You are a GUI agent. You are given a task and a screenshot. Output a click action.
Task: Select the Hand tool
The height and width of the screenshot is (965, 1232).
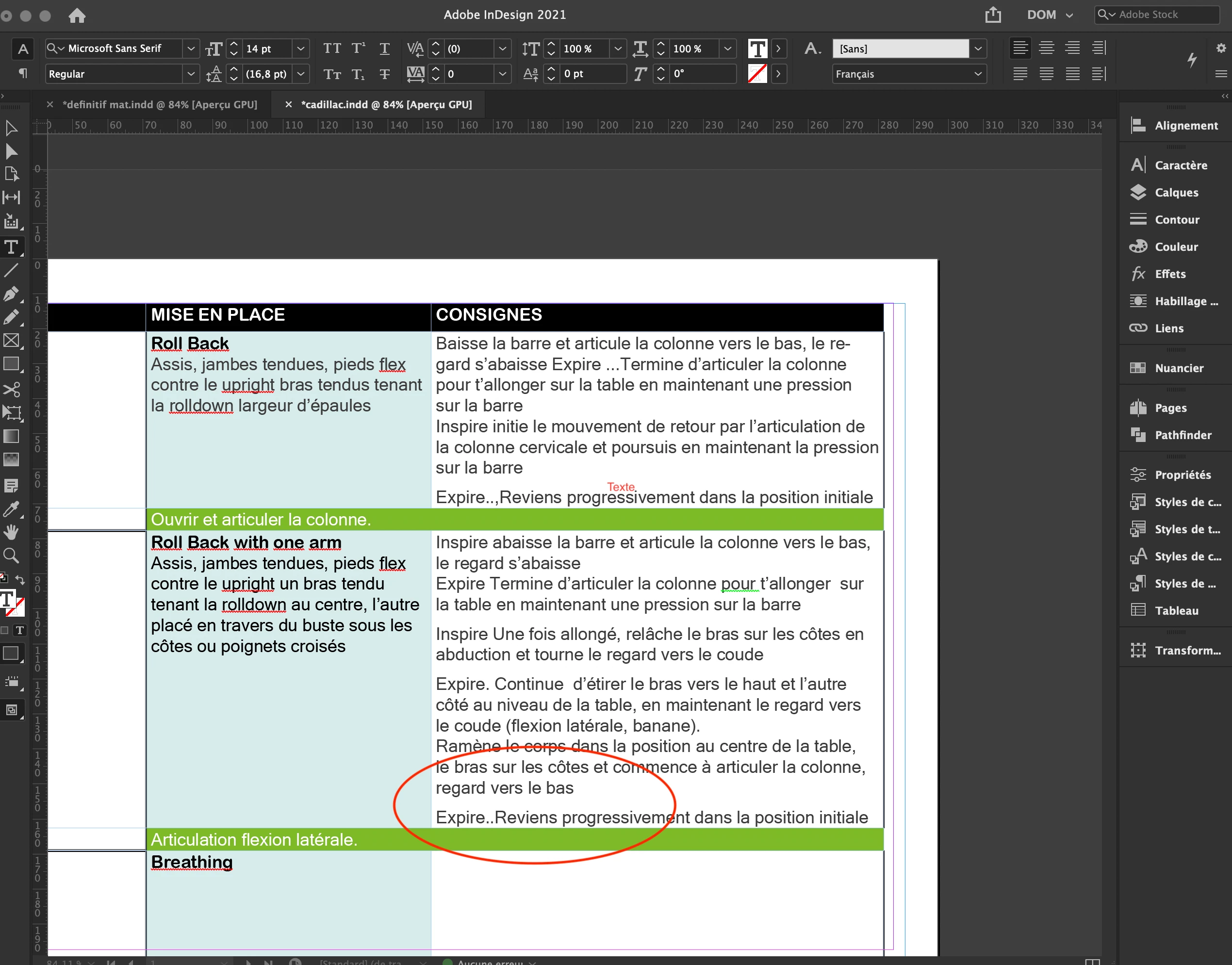[x=11, y=532]
